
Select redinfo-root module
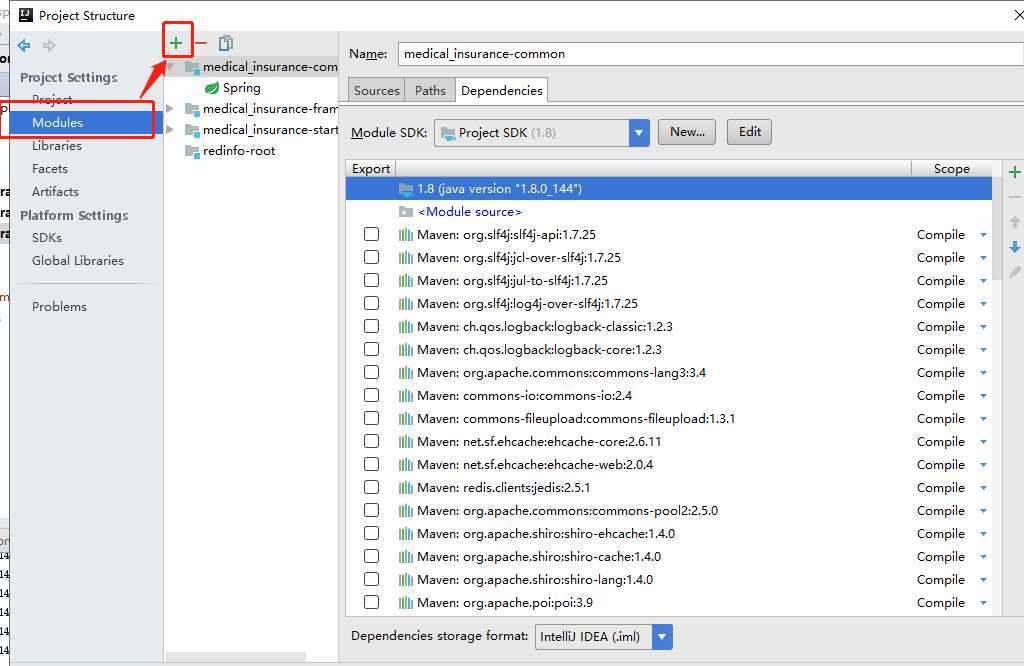pyautogui.click(x=238, y=151)
